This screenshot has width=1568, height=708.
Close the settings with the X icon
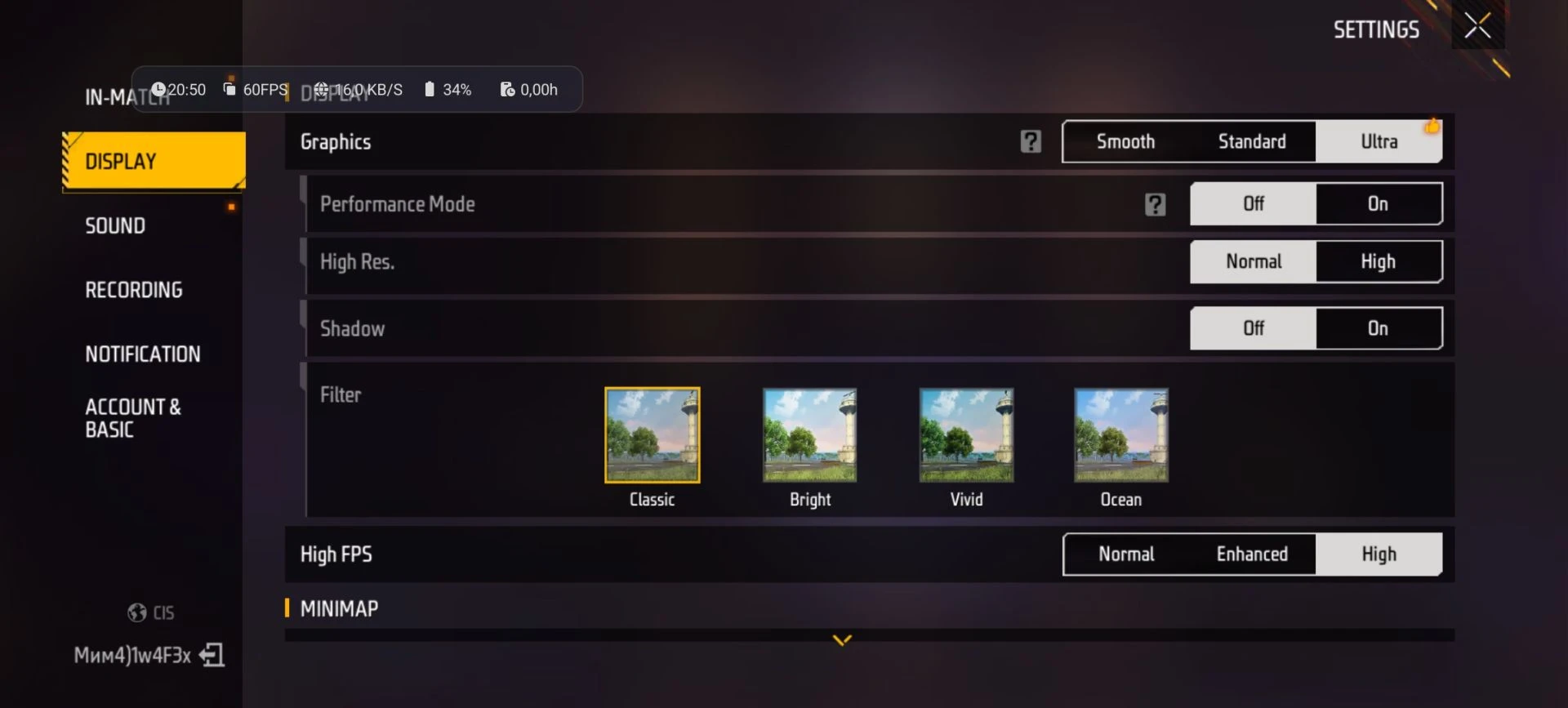pos(1477,26)
